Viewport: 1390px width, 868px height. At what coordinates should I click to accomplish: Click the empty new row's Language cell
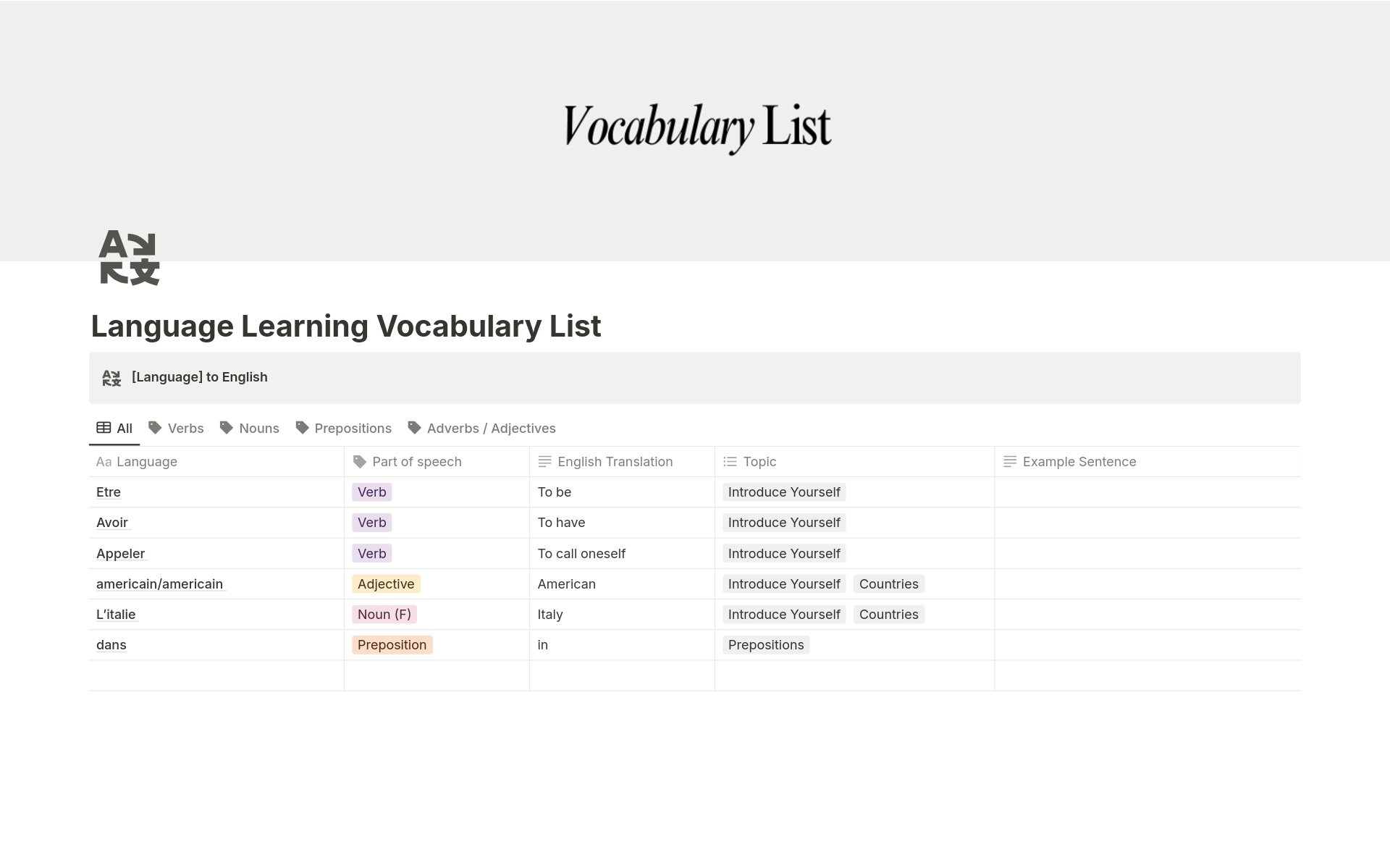[216, 675]
